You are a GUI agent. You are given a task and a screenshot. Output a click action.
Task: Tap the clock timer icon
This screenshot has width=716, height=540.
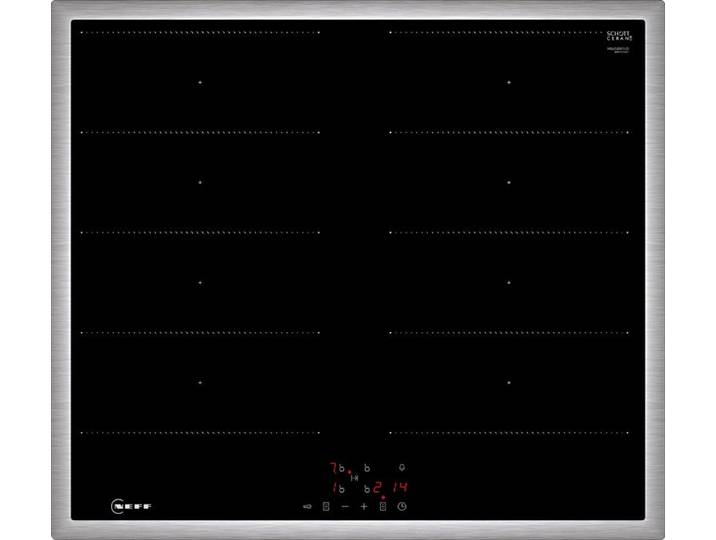pos(402,506)
